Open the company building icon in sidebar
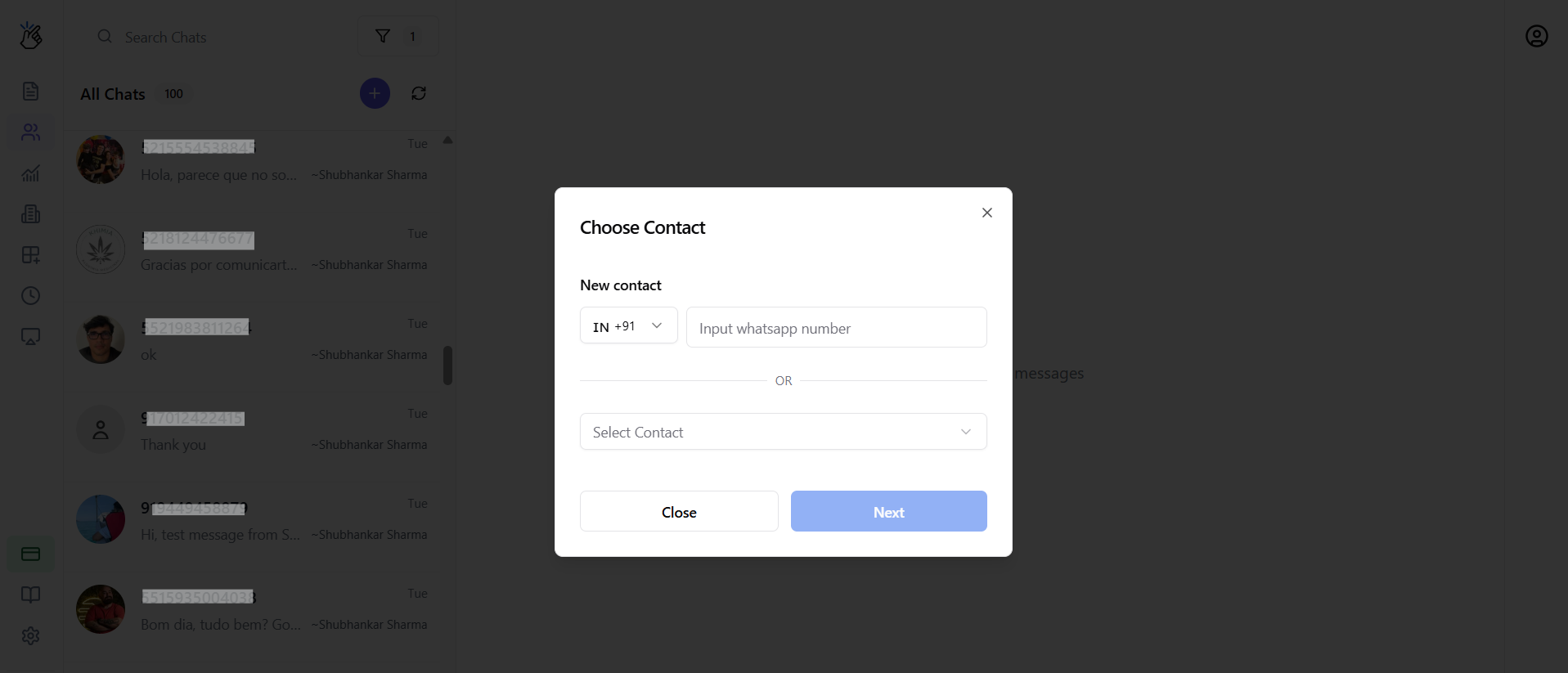 click(30, 213)
